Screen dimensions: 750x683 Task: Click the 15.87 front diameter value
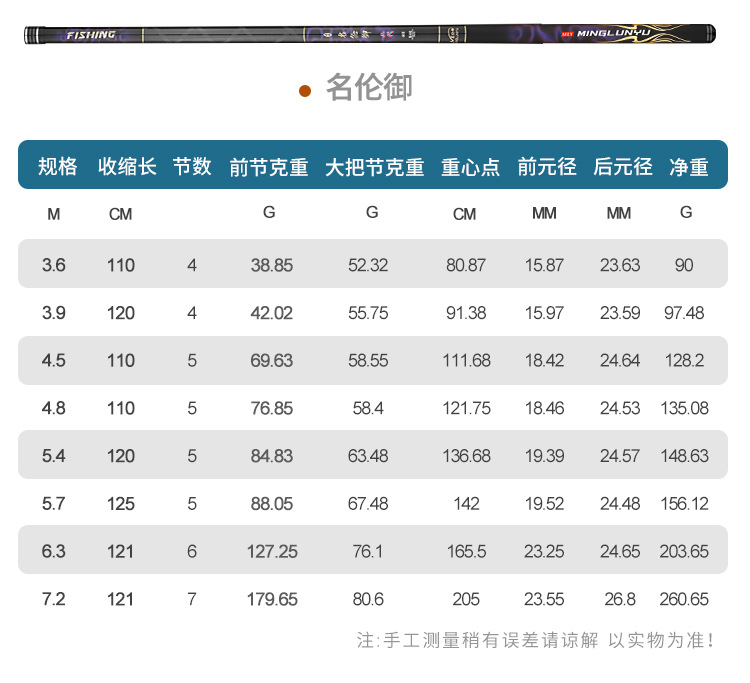click(x=544, y=265)
